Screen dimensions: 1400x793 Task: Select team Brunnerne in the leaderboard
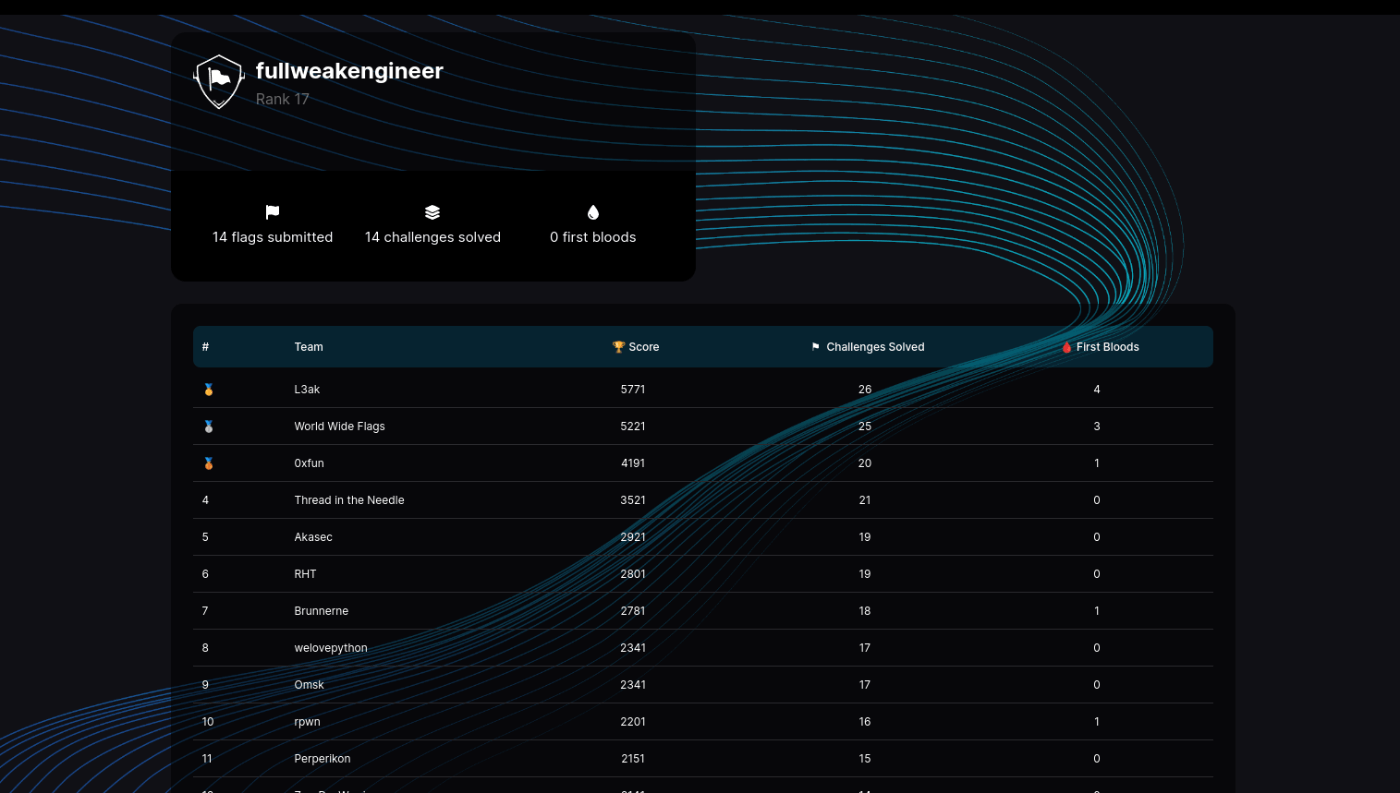tap(321, 611)
